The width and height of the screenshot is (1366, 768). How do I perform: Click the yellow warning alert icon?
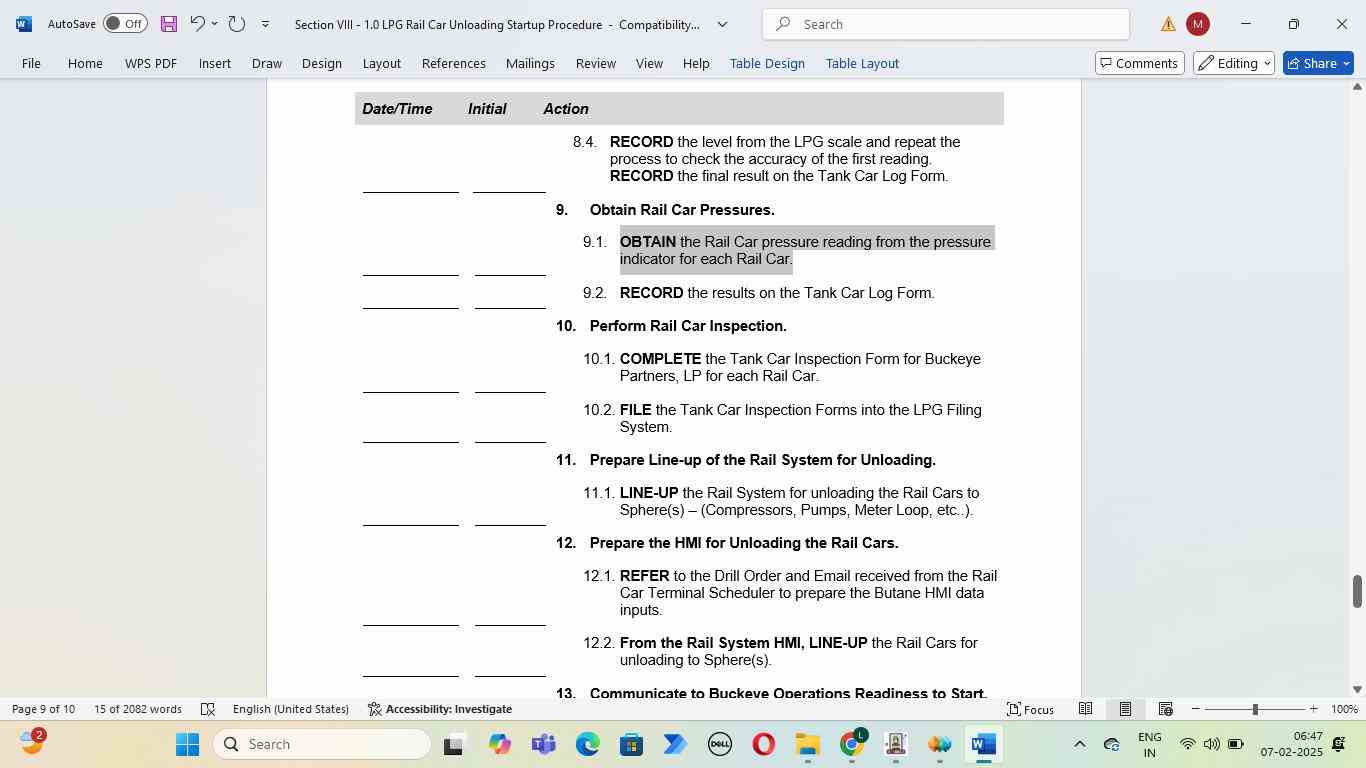click(1168, 24)
